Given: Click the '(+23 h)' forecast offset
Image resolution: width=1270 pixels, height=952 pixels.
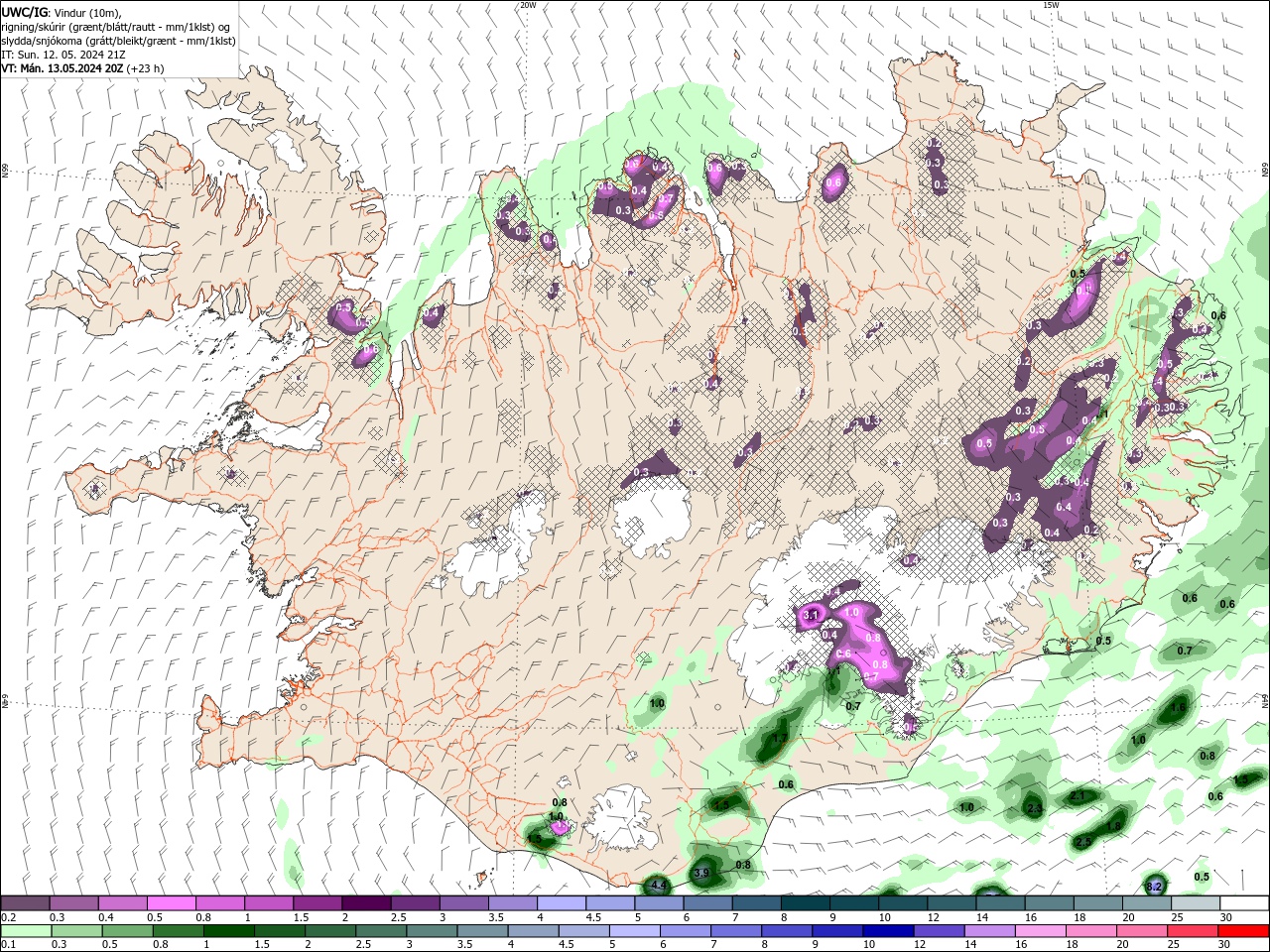Looking at the screenshot, I should click(145, 68).
